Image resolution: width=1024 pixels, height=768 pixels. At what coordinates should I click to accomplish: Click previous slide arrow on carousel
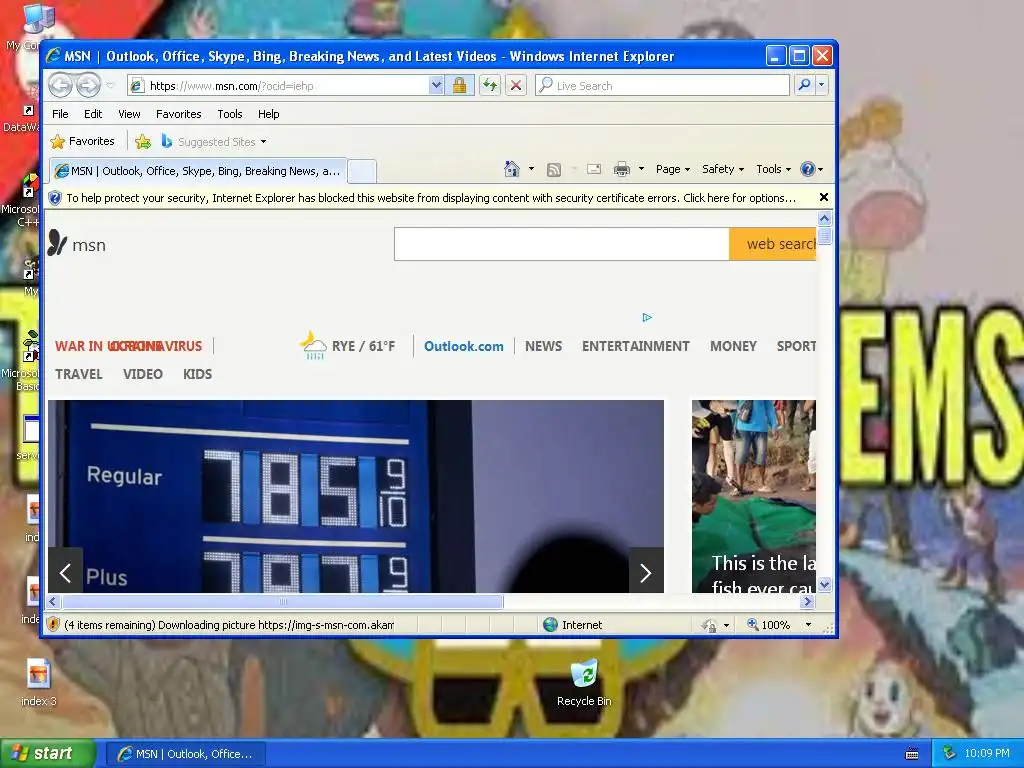[65, 573]
